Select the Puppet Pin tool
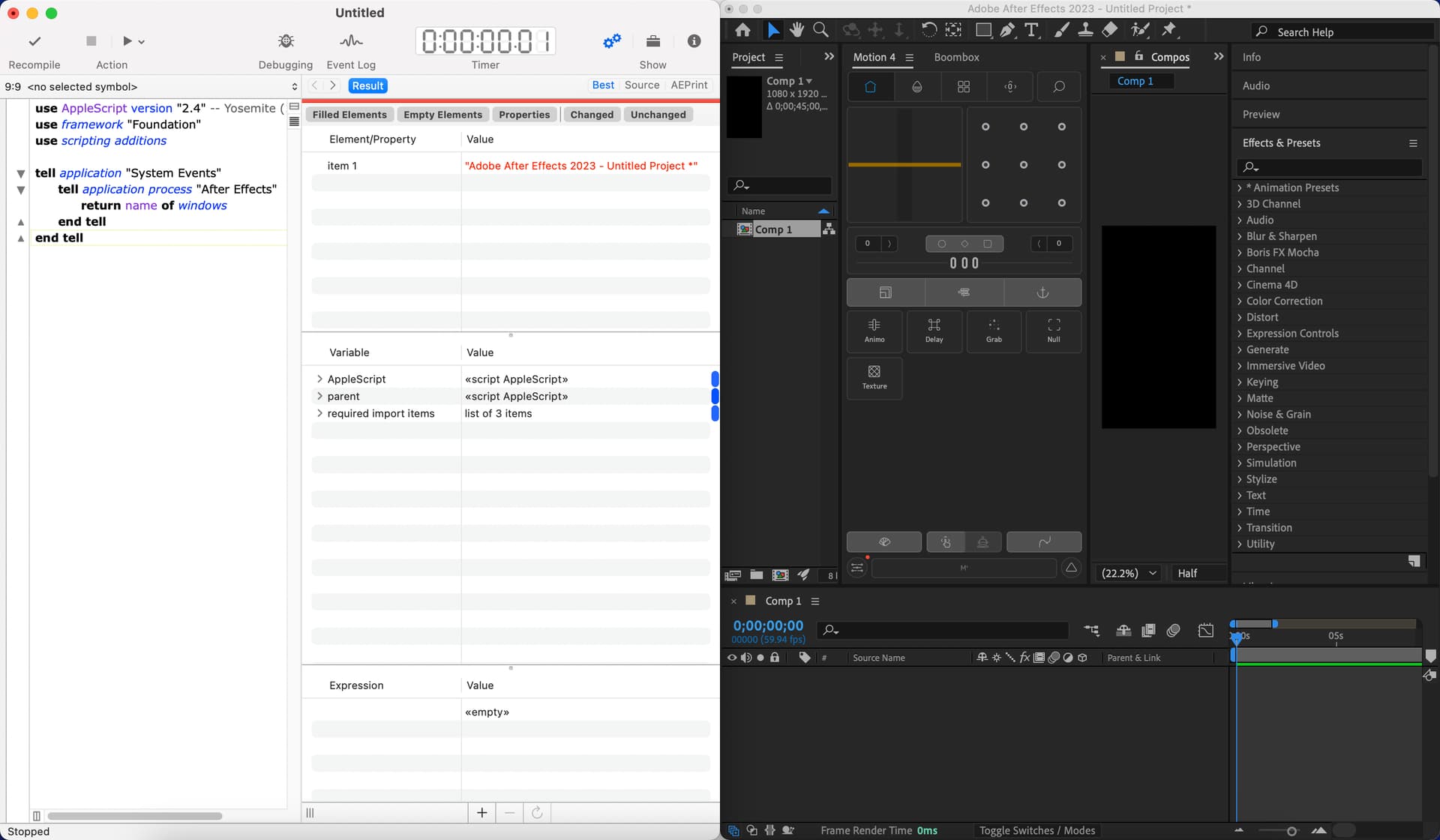The width and height of the screenshot is (1440, 840). point(1169,30)
